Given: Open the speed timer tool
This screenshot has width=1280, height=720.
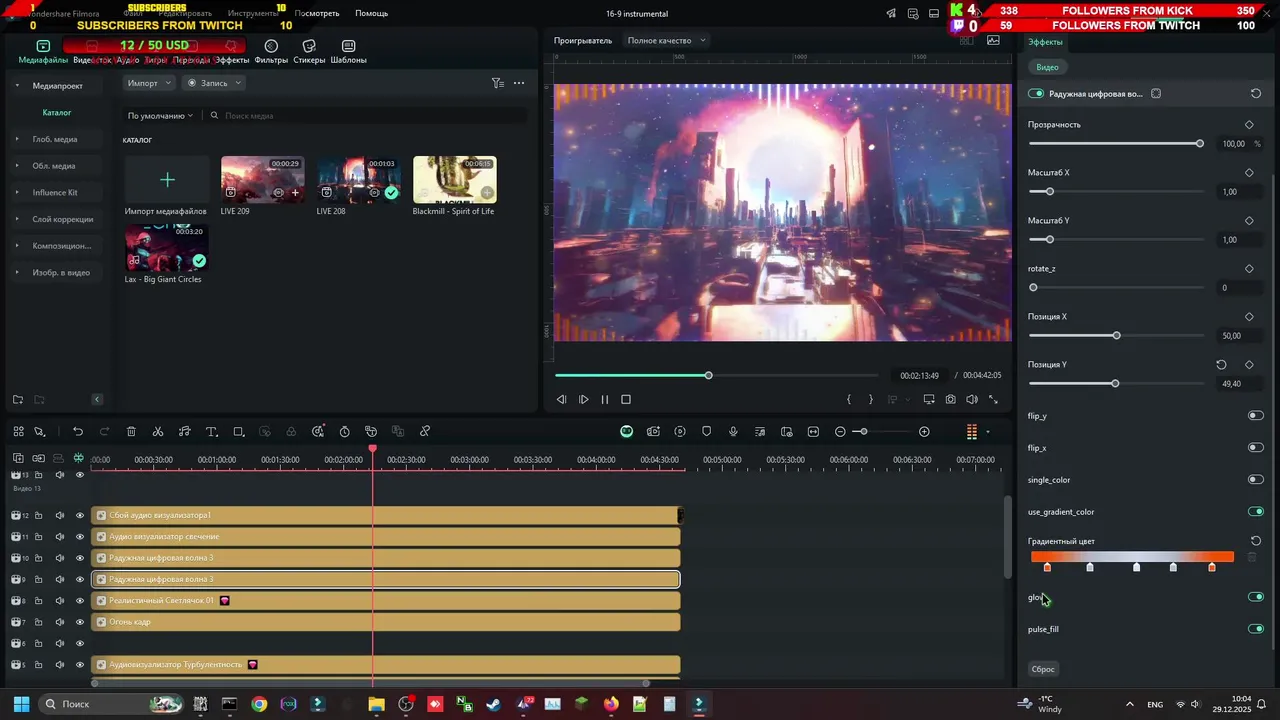Looking at the screenshot, I should (344, 432).
